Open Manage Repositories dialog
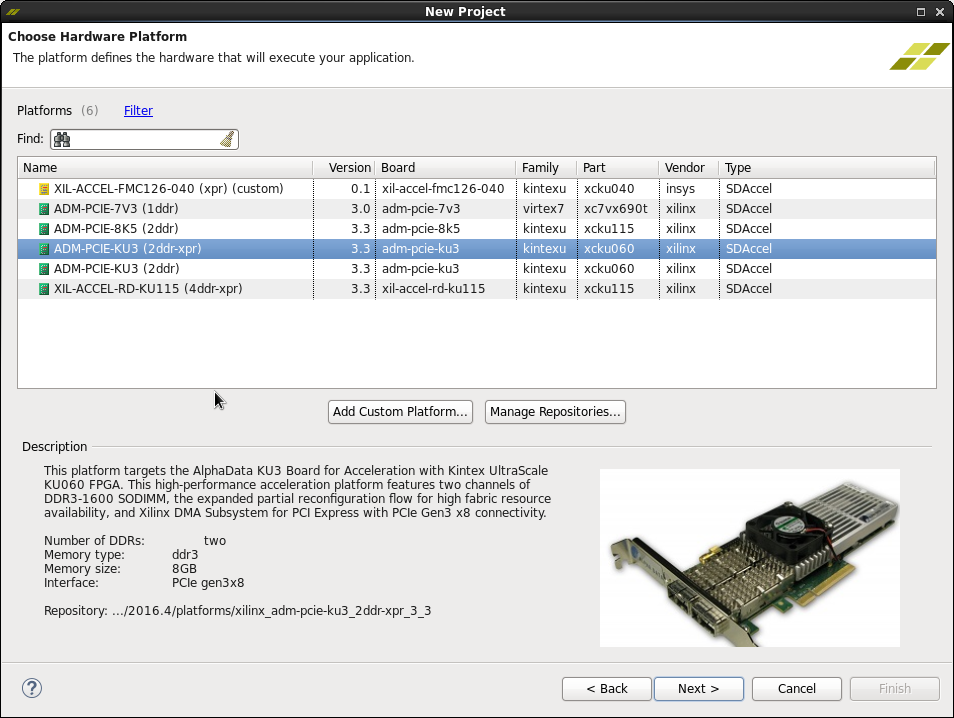Image resolution: width=954 pixels, height=718 pixels. point(555,411)
